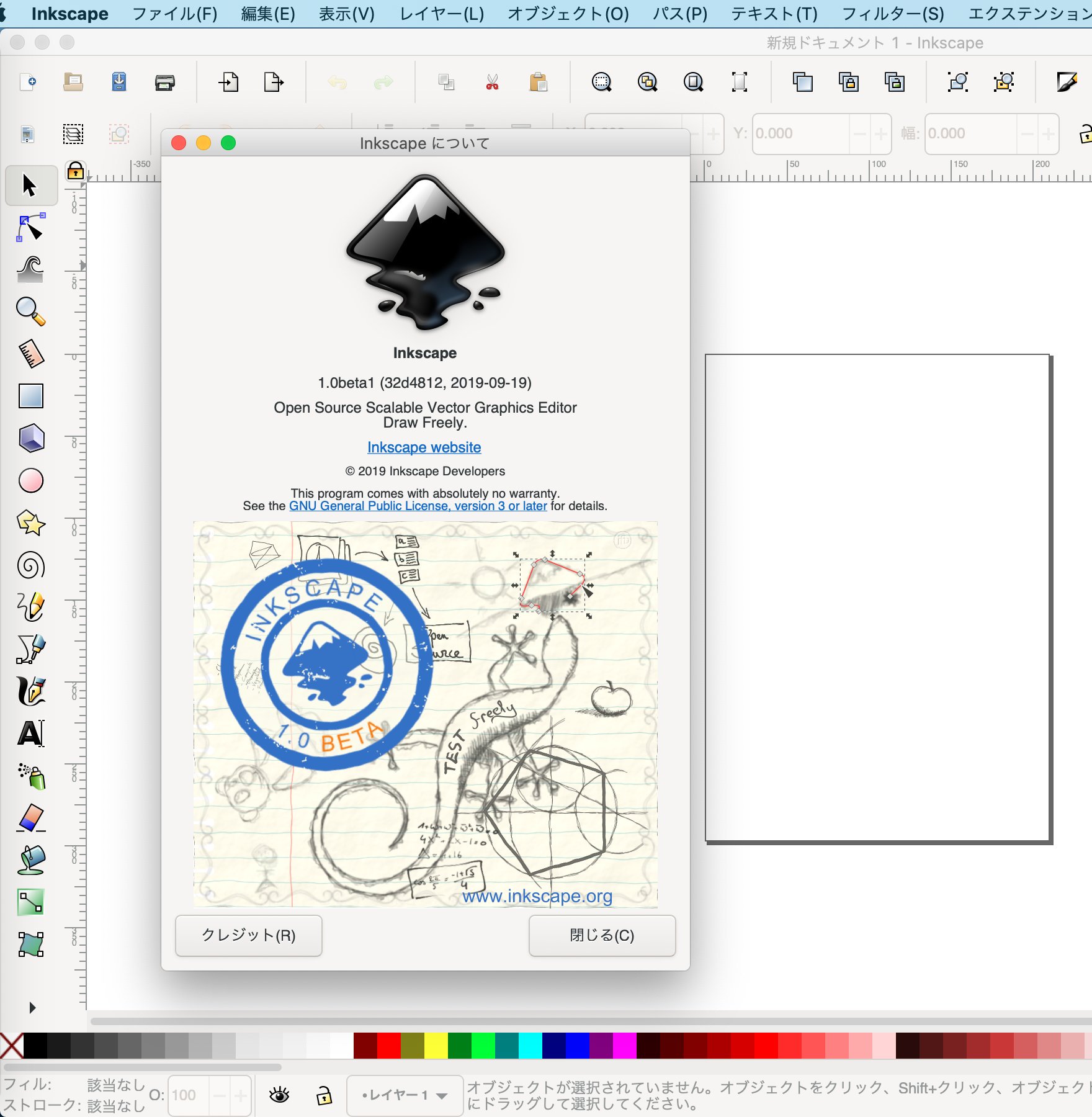Screen dimensions: 1092x1117
Task: Click the Zoom to page icon
Action: pos(693,82)
